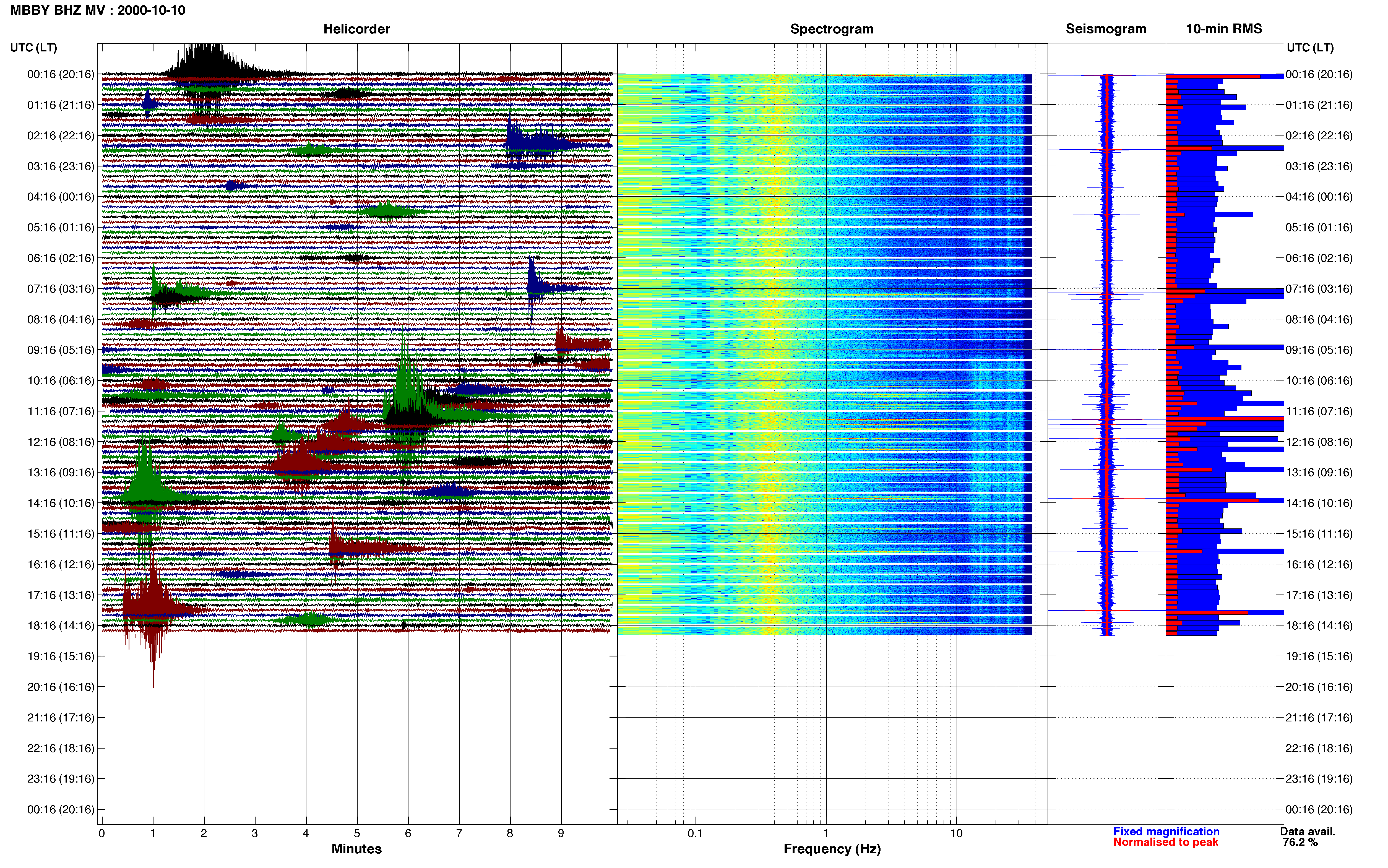Click the '76.2 %' data availability value
Image resolution: width=1388 pixels, height=868 pixels.
[1300, 842]
